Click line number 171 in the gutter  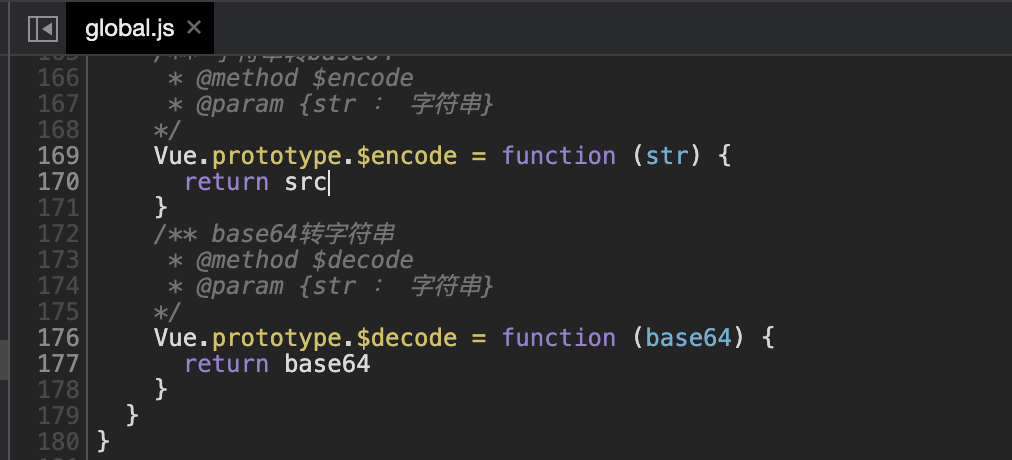click(x=58, y=208)
